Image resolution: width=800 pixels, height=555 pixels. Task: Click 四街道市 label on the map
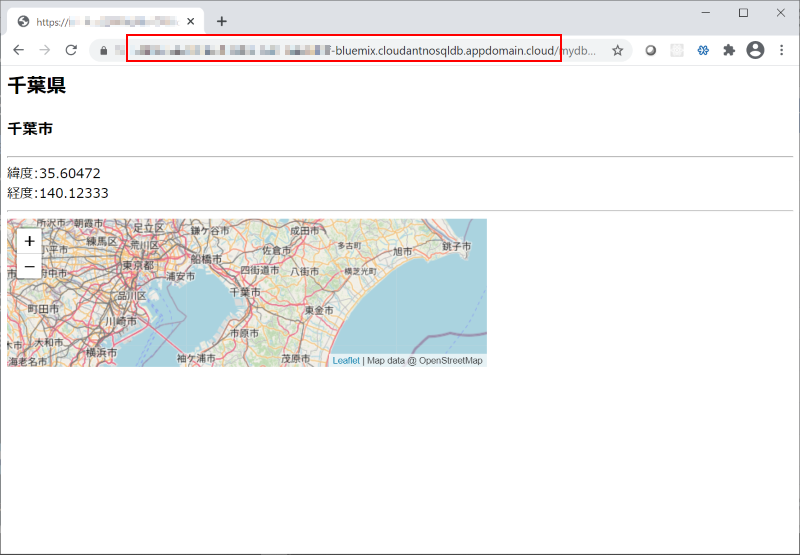[x=260, y=270]
